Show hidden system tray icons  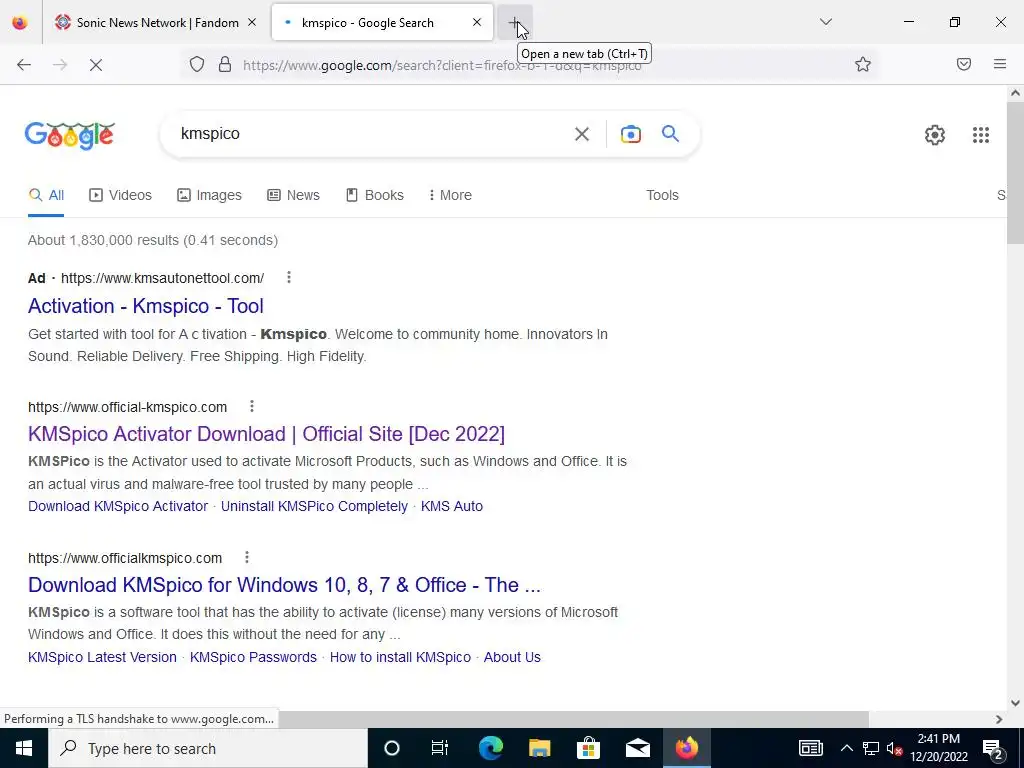pos(846,748)
